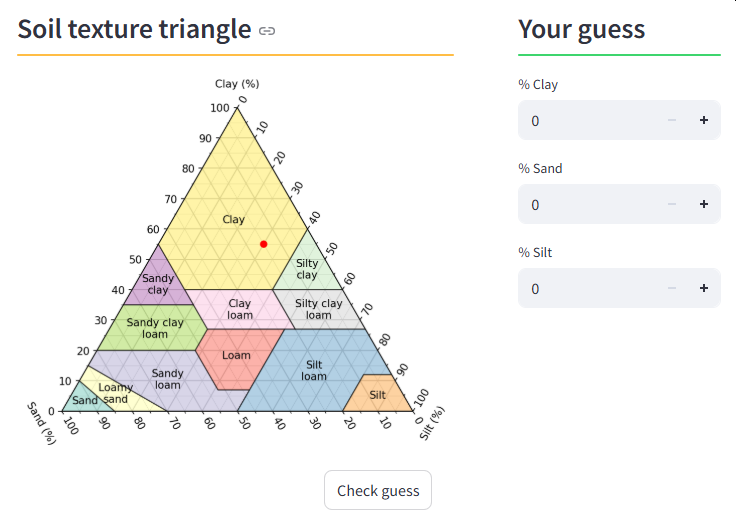Increase the % Clay value with plus

coord(704,120)
